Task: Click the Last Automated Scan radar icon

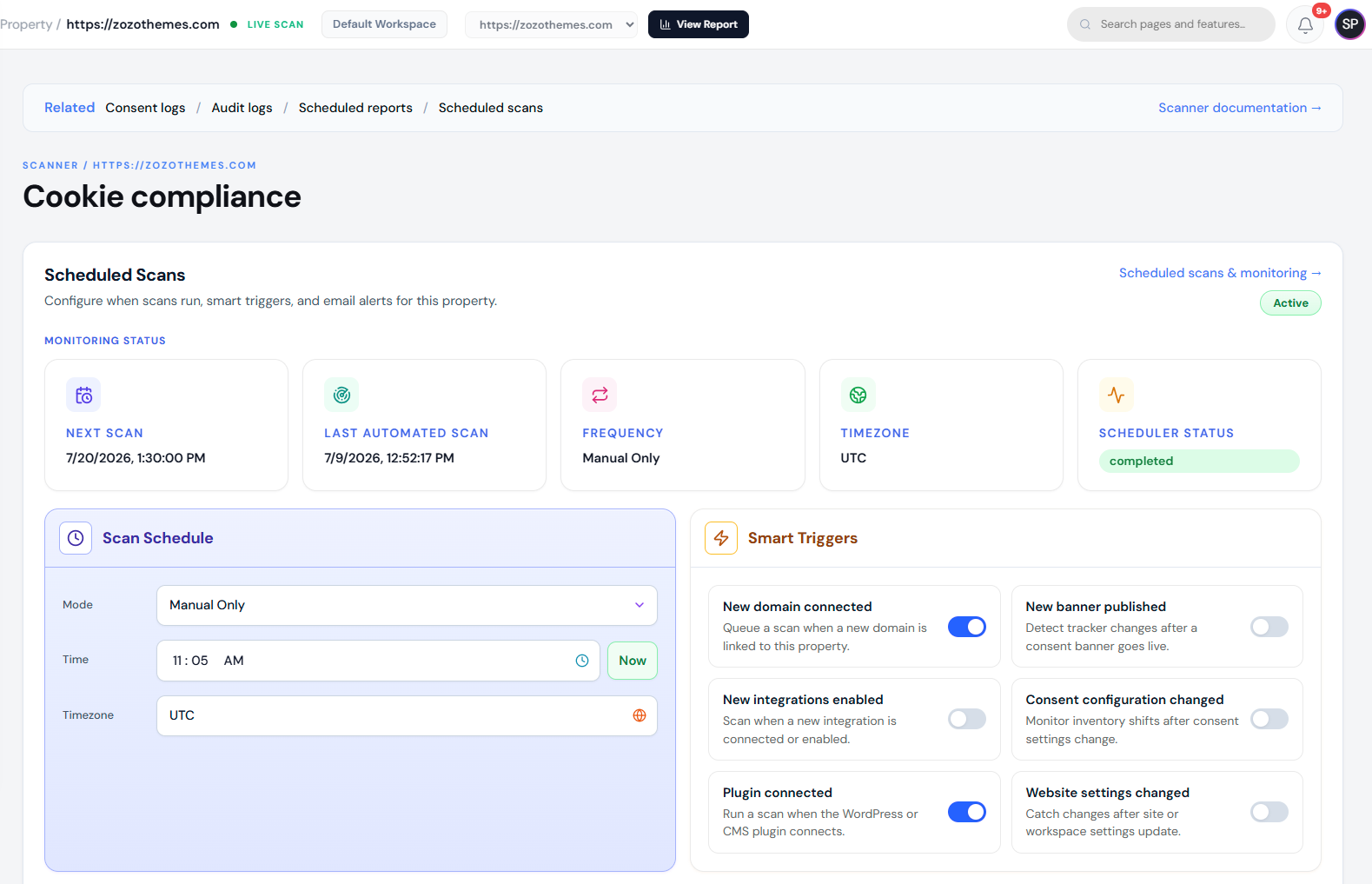Action: 341,395
